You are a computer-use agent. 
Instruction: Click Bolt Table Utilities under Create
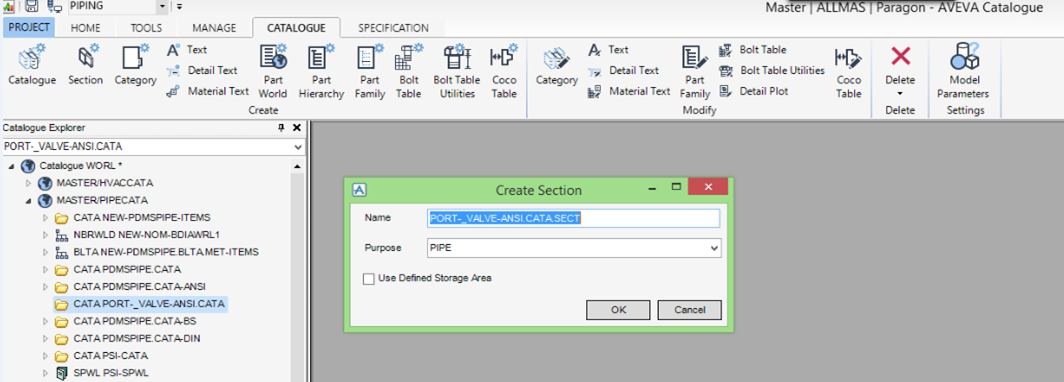click(457, 72)
